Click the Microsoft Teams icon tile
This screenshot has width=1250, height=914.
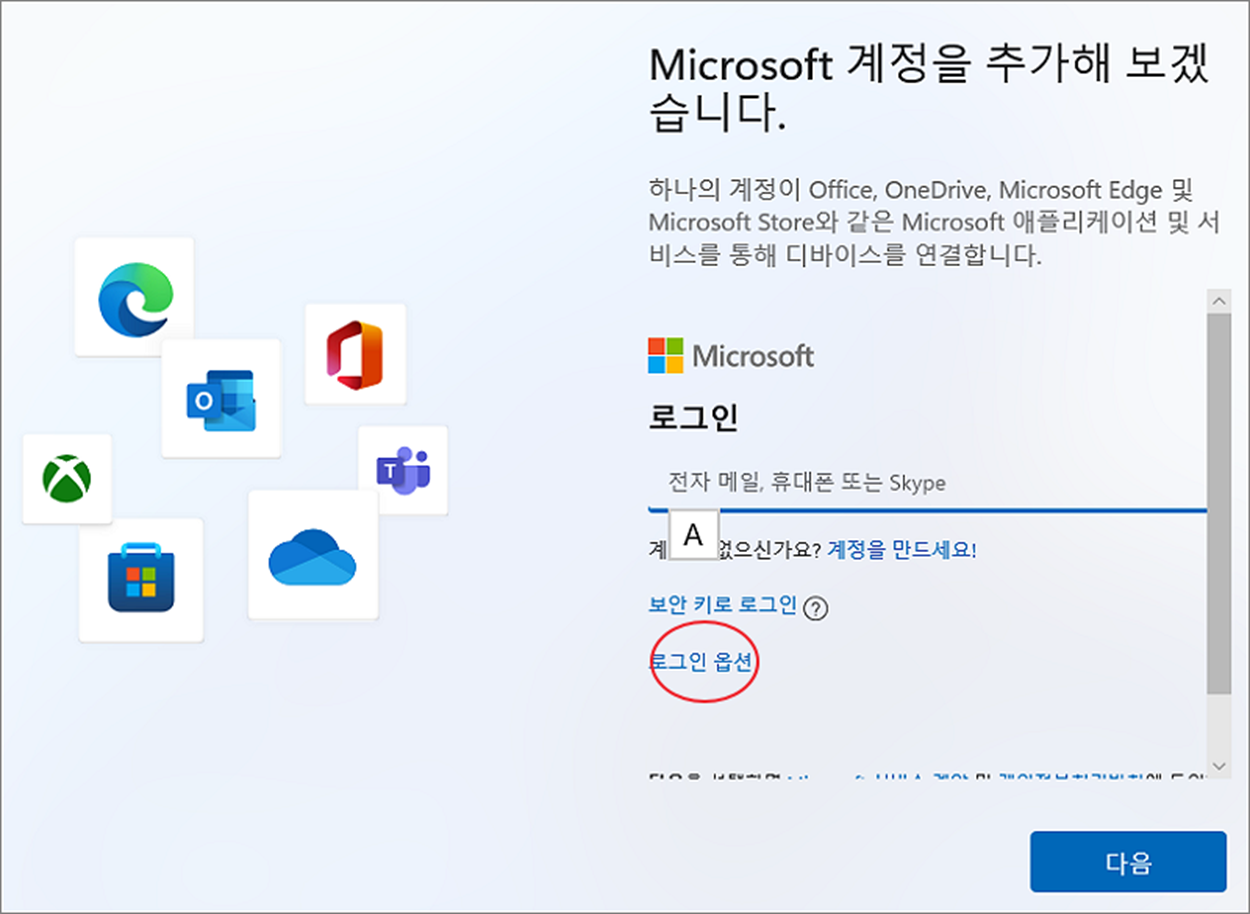pos(403,470)
